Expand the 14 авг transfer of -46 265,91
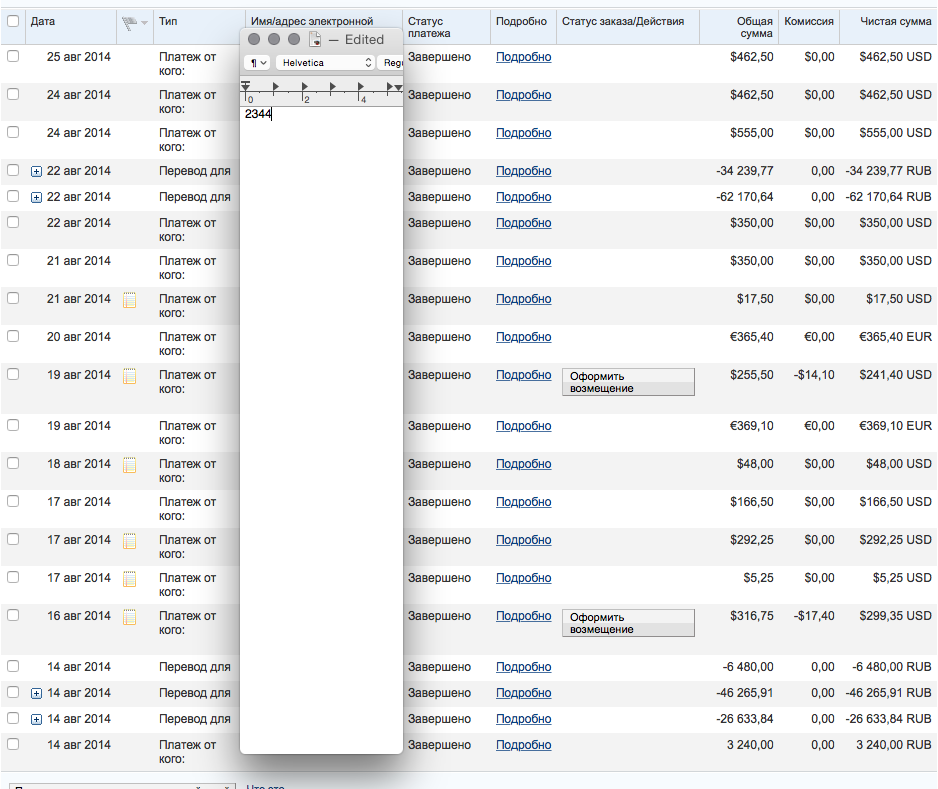This screenshot has width=938, height=789. [37, 693]
